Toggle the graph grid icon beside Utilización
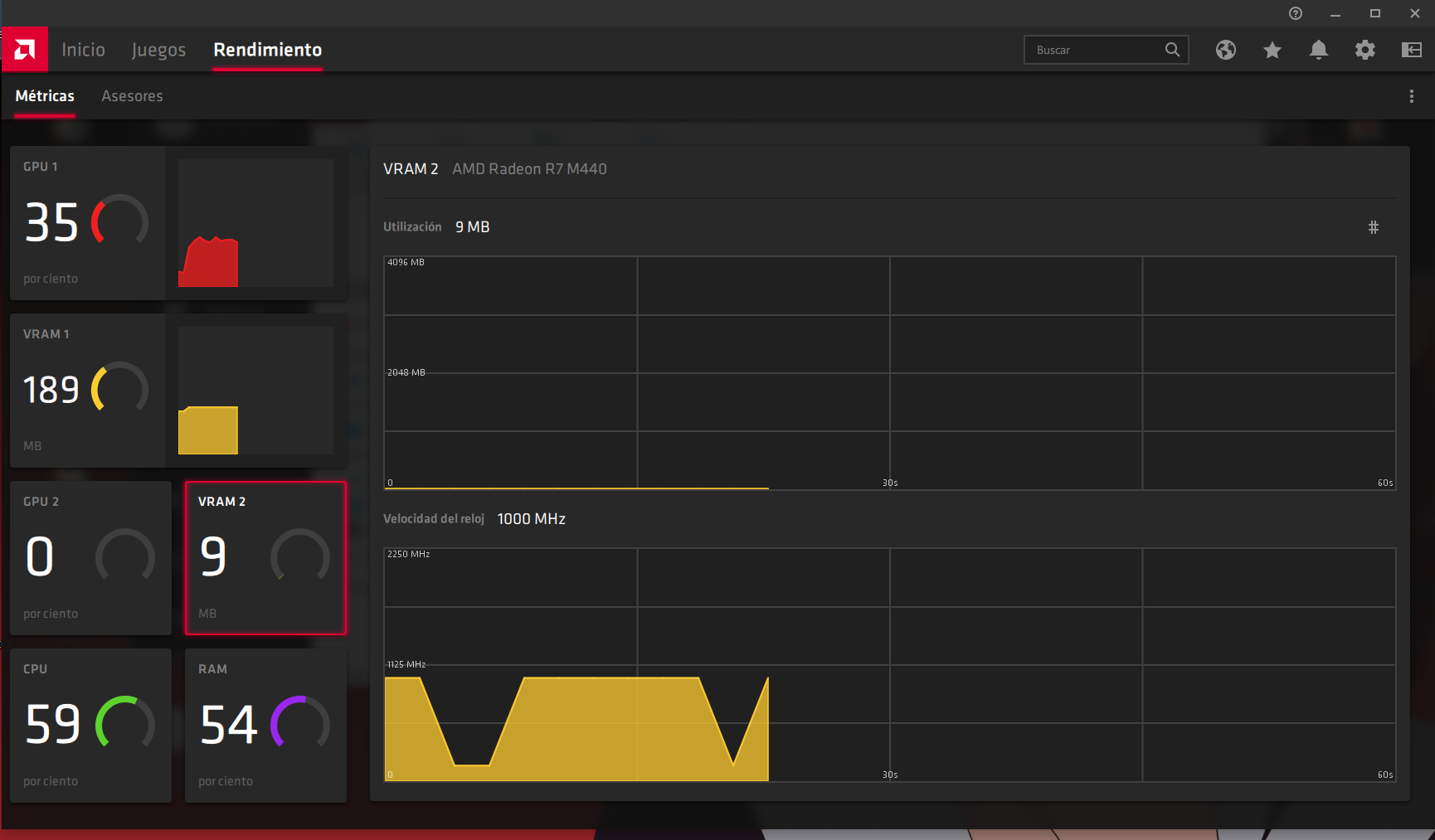This screenshot has height=840, width=1435. [x=1374, y=227]
